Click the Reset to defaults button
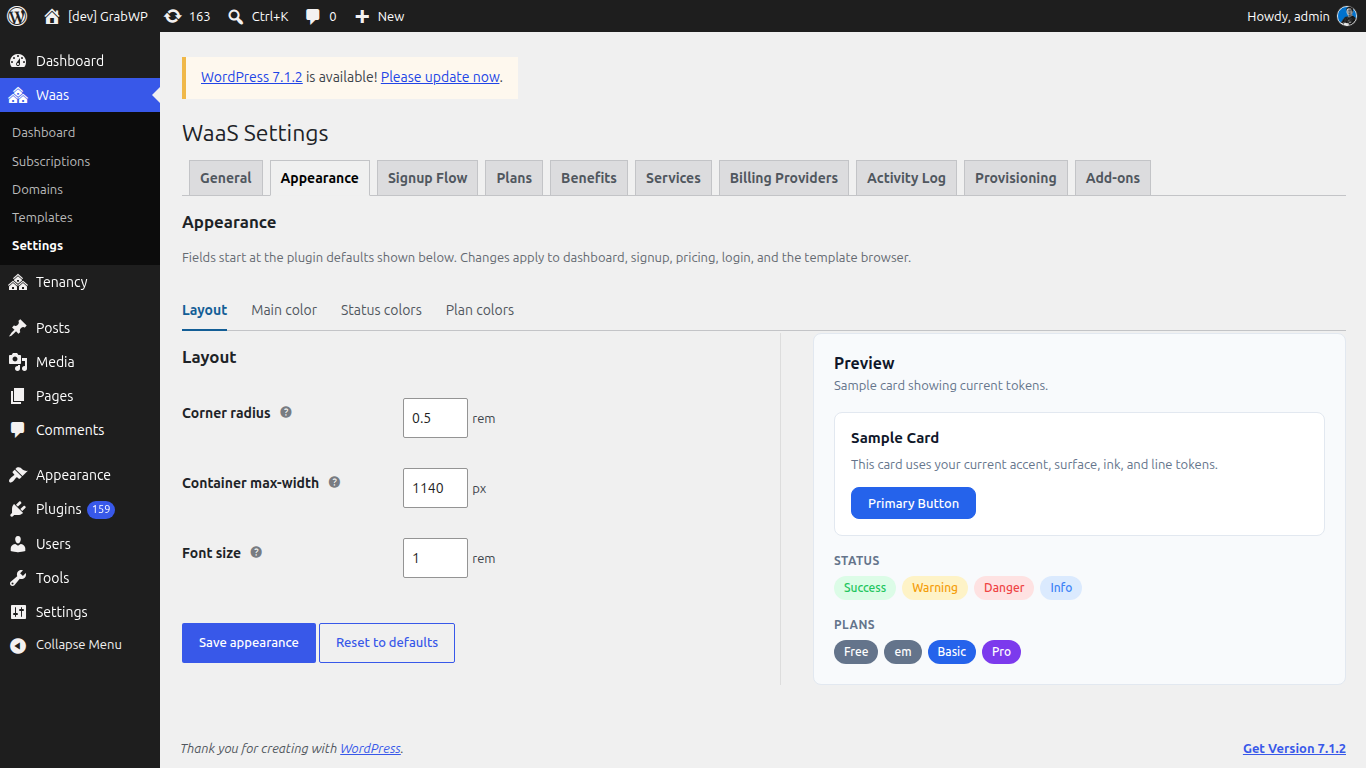Viewport: 1366px width, 768px height. [x=387, y=643]
